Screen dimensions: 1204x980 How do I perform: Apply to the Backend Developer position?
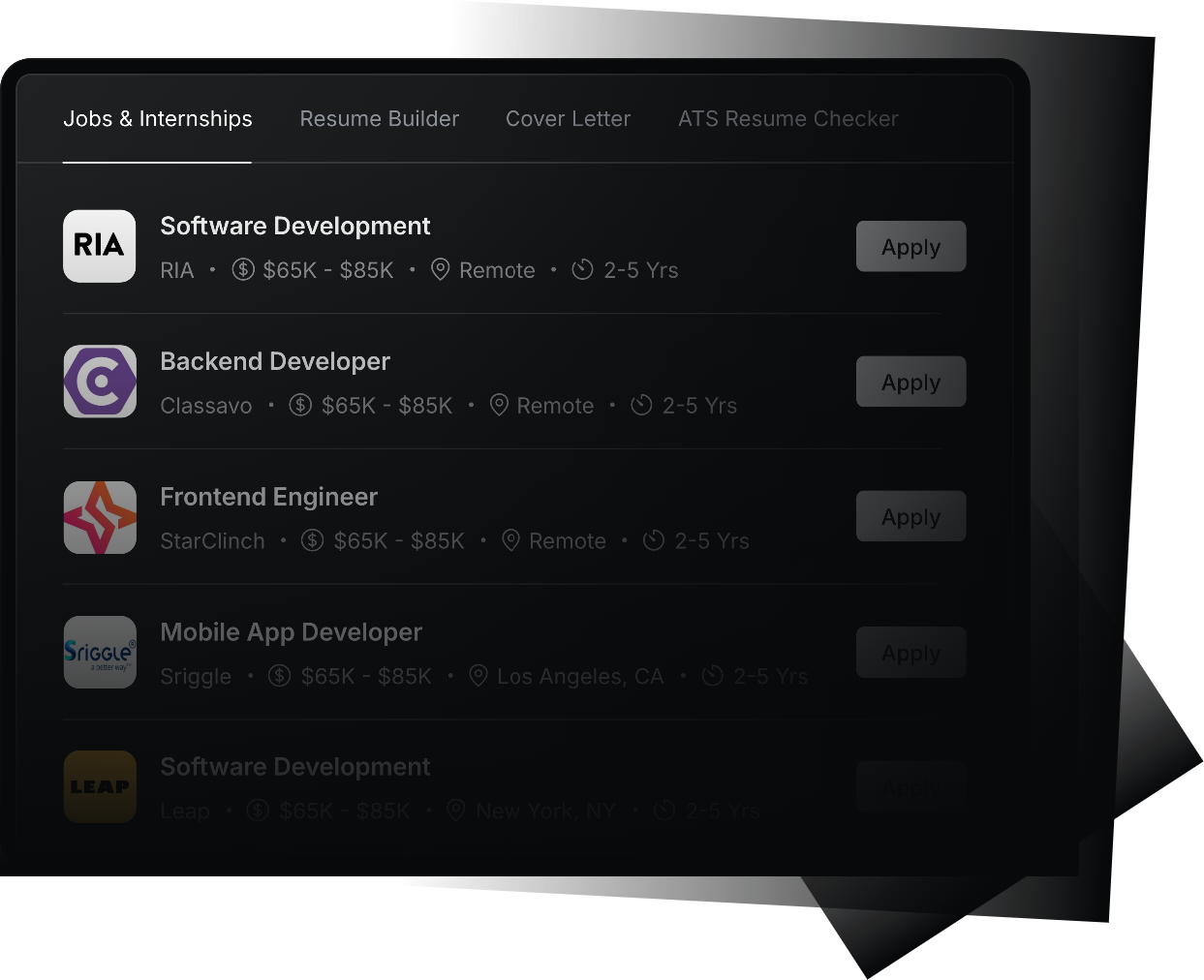(x=911, y=382)
